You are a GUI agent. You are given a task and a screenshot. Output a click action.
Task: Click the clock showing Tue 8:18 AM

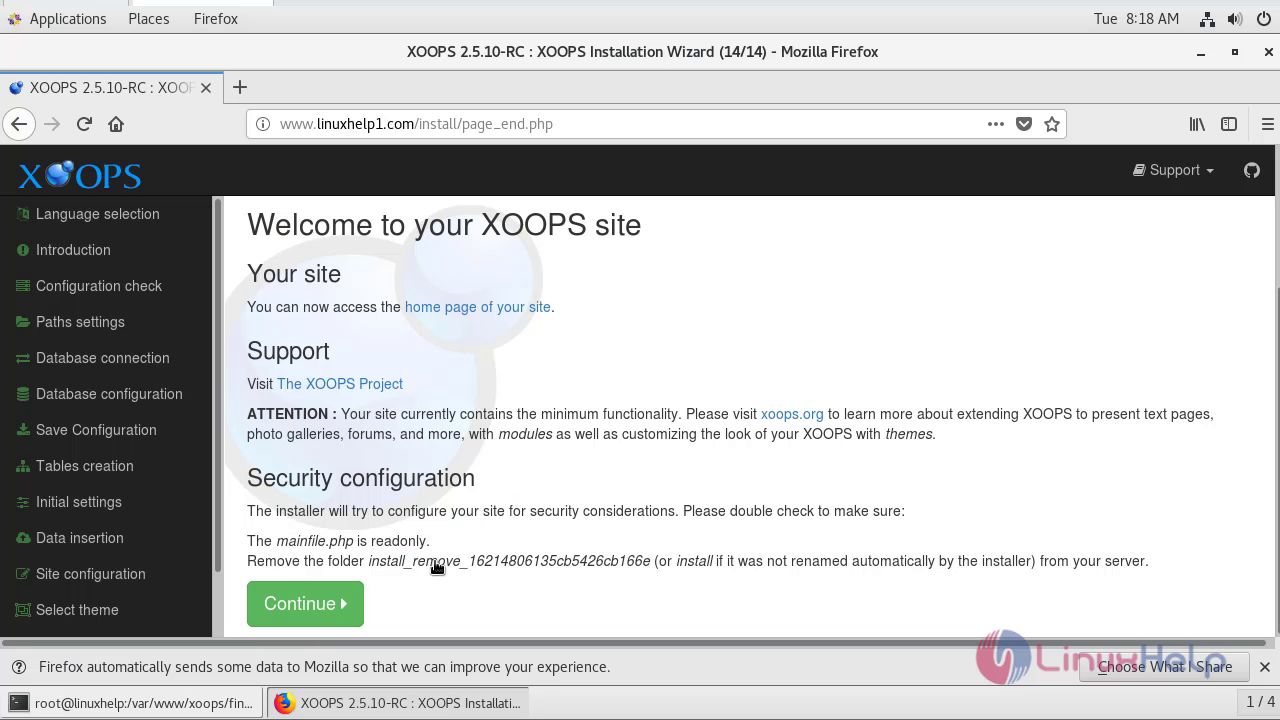pyautogui.click(x=1136, y=19)
